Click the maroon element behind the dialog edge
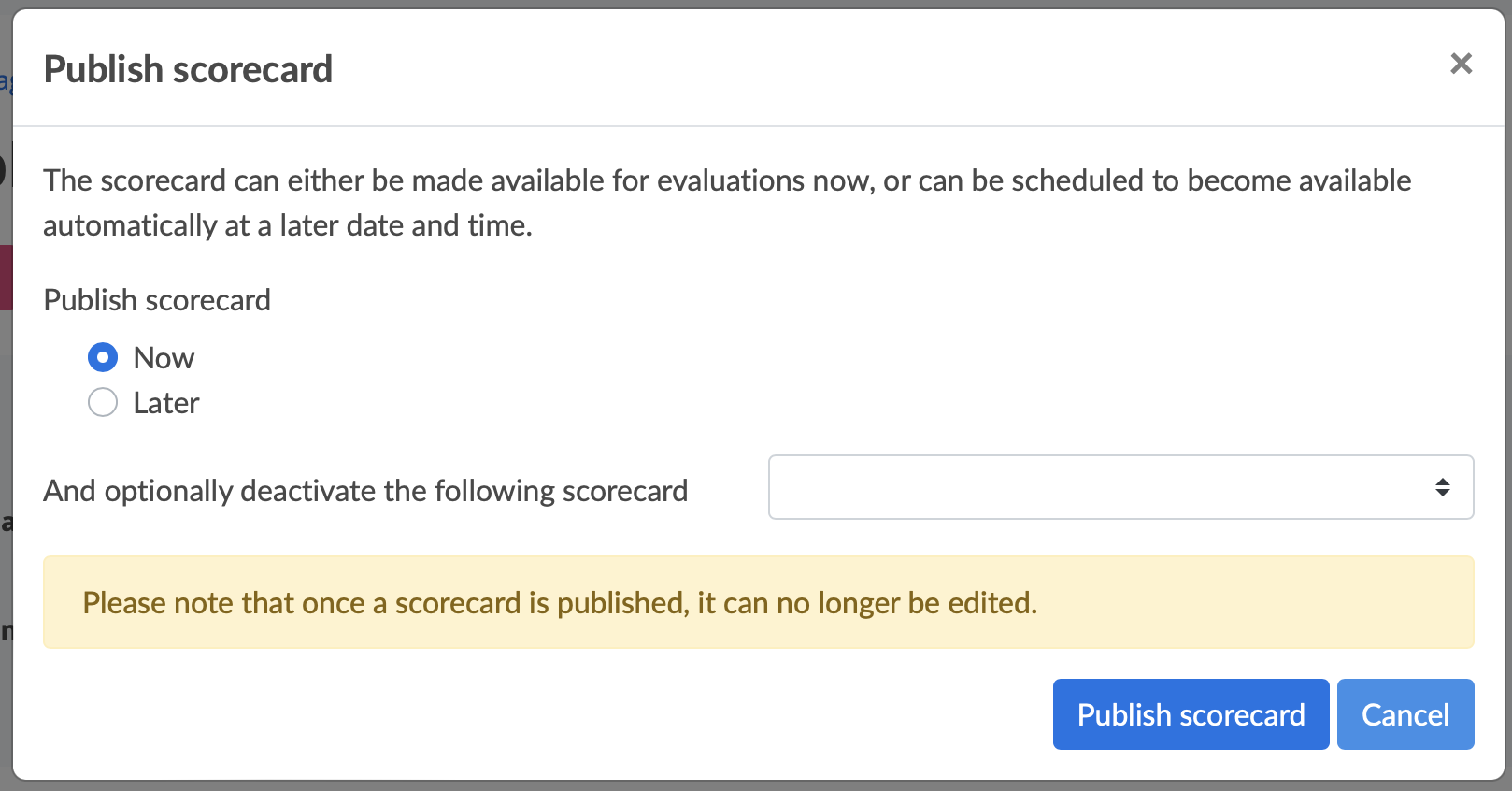Viewport: 1512px width, 791px height. 6,277
